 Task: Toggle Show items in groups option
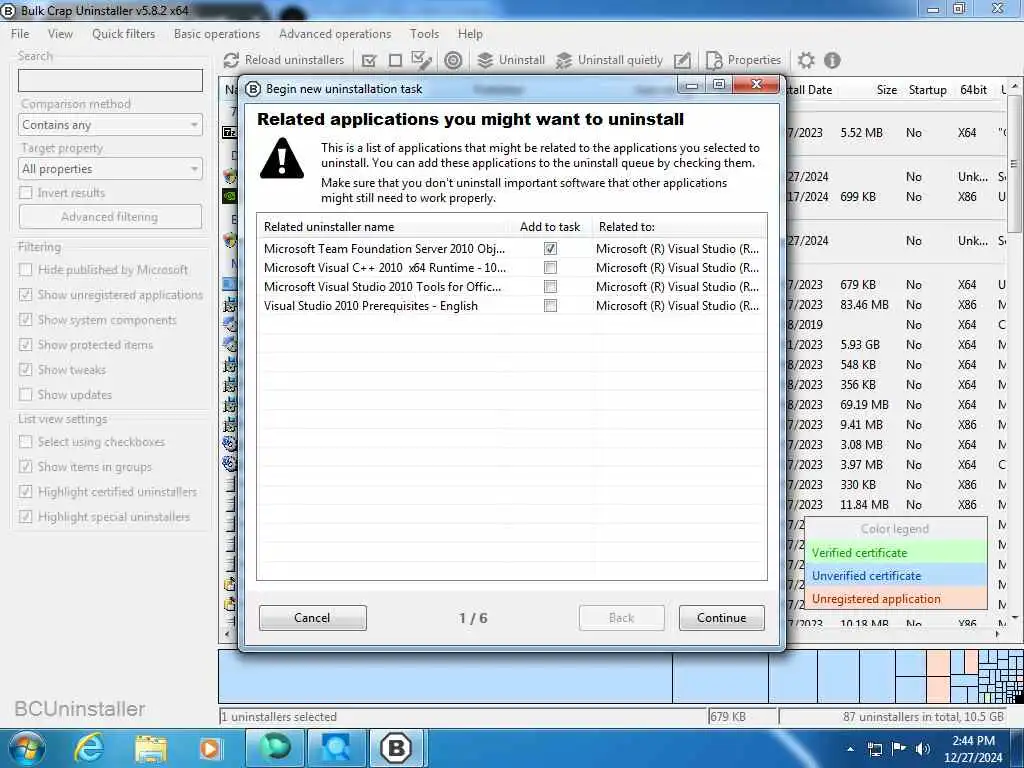[x=26, y=466]
